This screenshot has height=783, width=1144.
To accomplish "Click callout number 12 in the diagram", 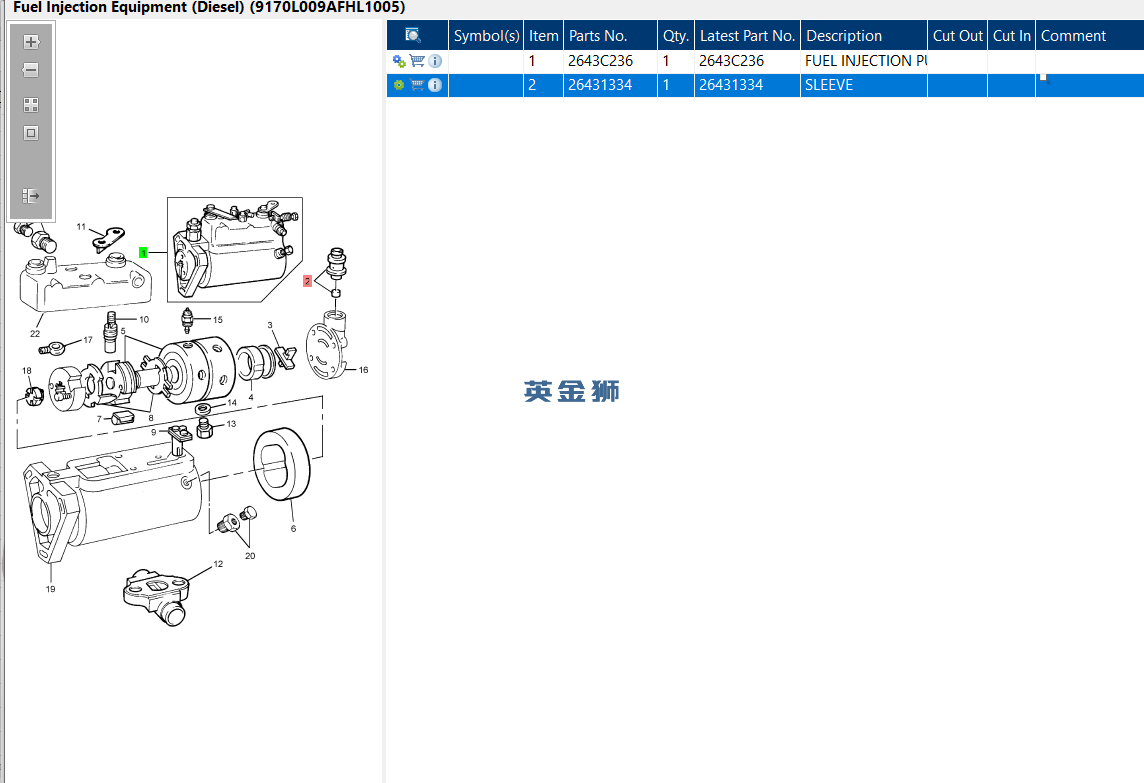I will pos(218,564).
